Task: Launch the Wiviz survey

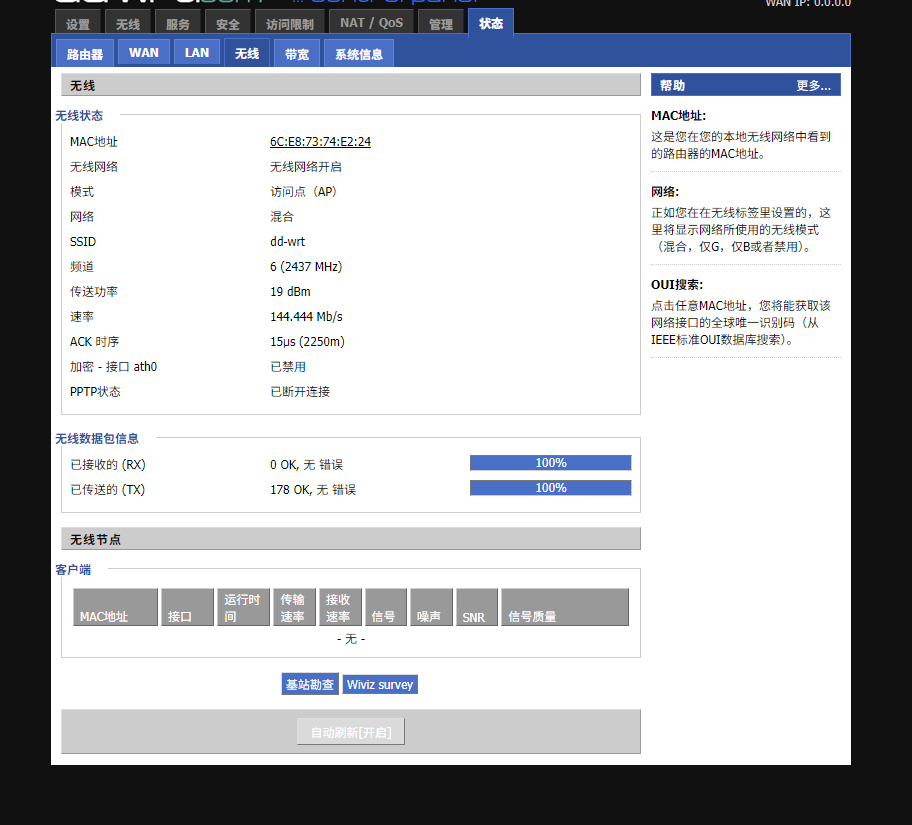Action: [x=380, y=684]
